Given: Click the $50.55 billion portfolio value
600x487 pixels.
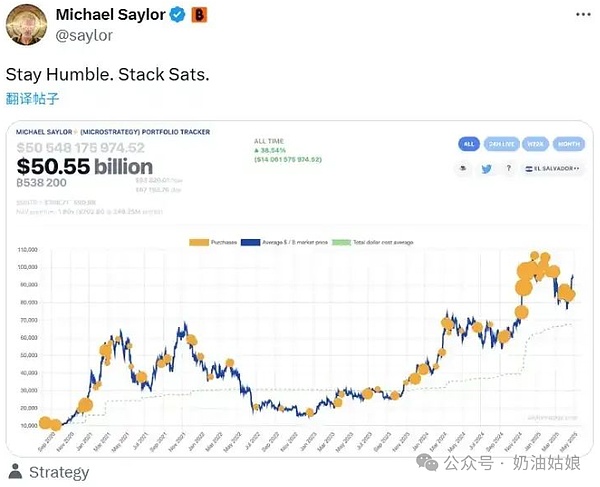Looking at the screenshot, I should [x=86, y=166].
